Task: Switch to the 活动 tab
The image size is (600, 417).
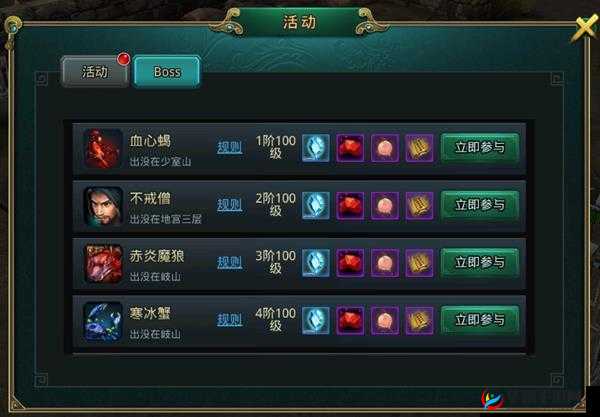Action: 95,72
